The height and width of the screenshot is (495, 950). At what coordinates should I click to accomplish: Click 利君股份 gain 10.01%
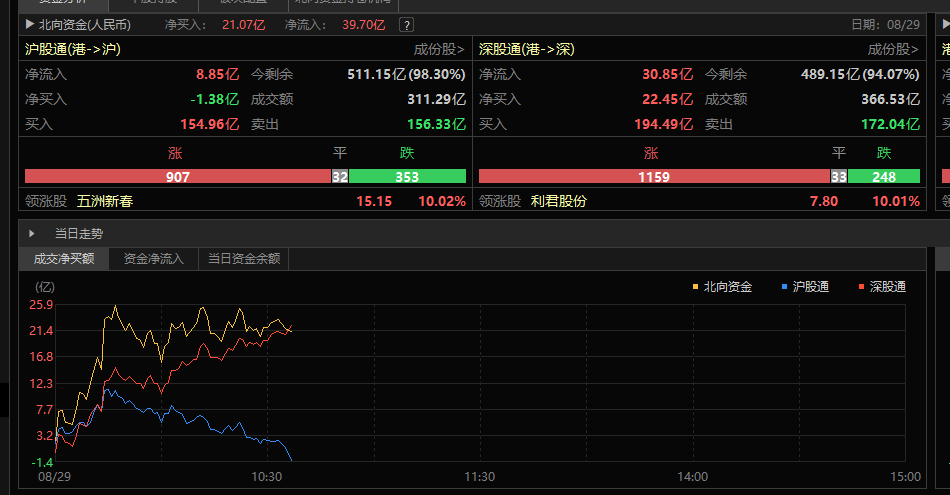point(895,201)
